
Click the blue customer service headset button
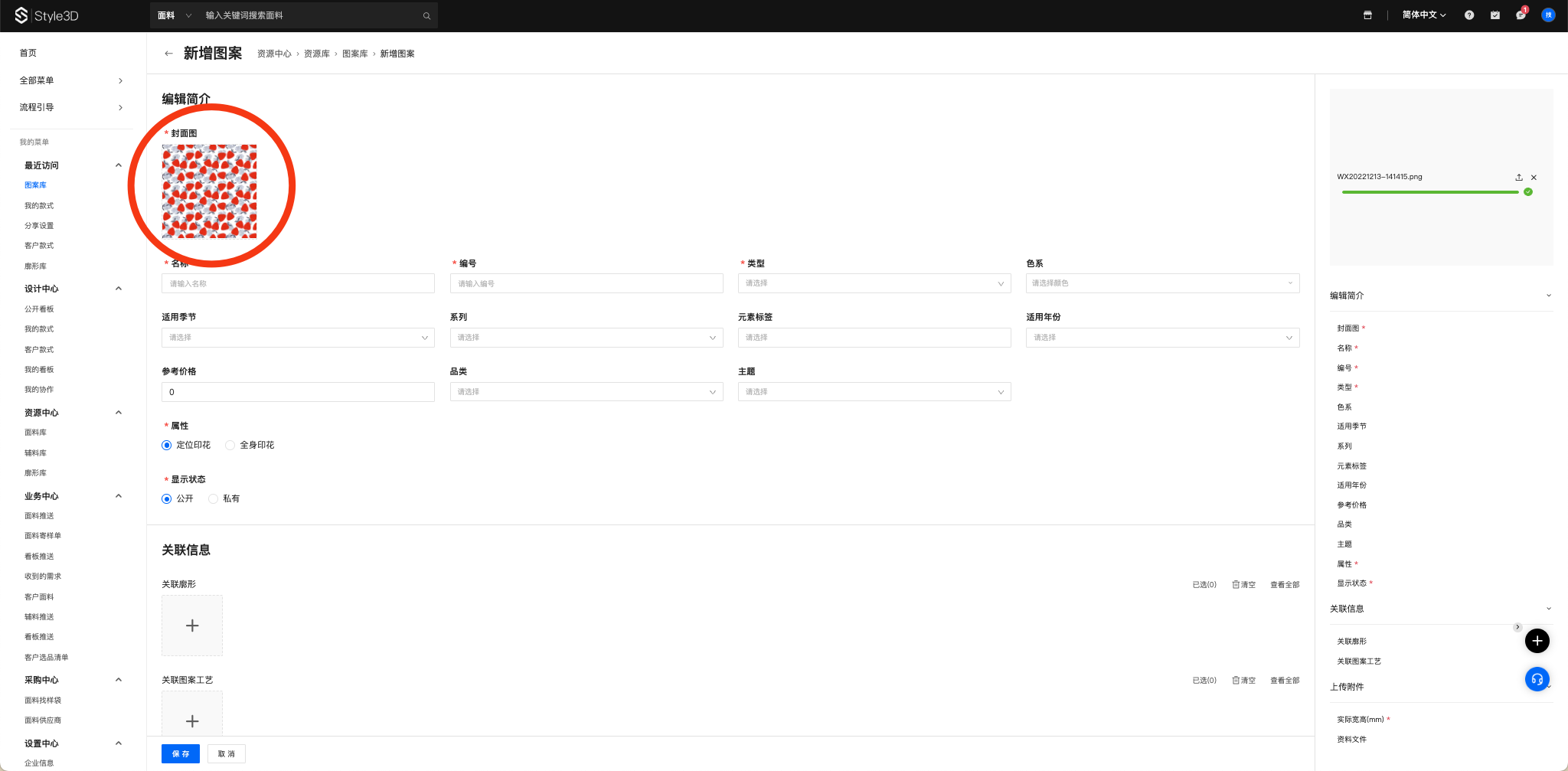pos(1537,679)
